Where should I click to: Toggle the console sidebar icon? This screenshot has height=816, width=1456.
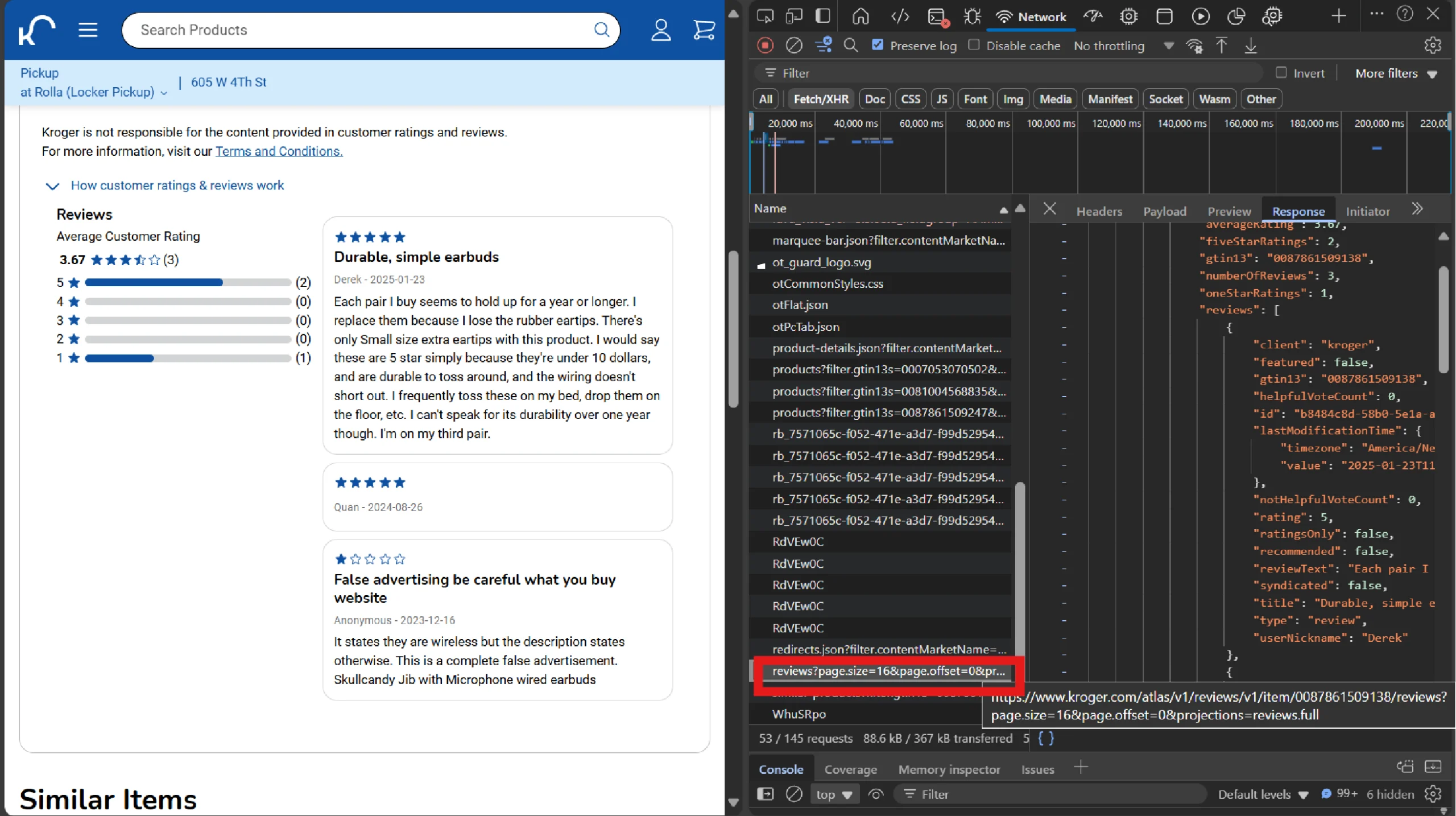(x=766, y=794)
